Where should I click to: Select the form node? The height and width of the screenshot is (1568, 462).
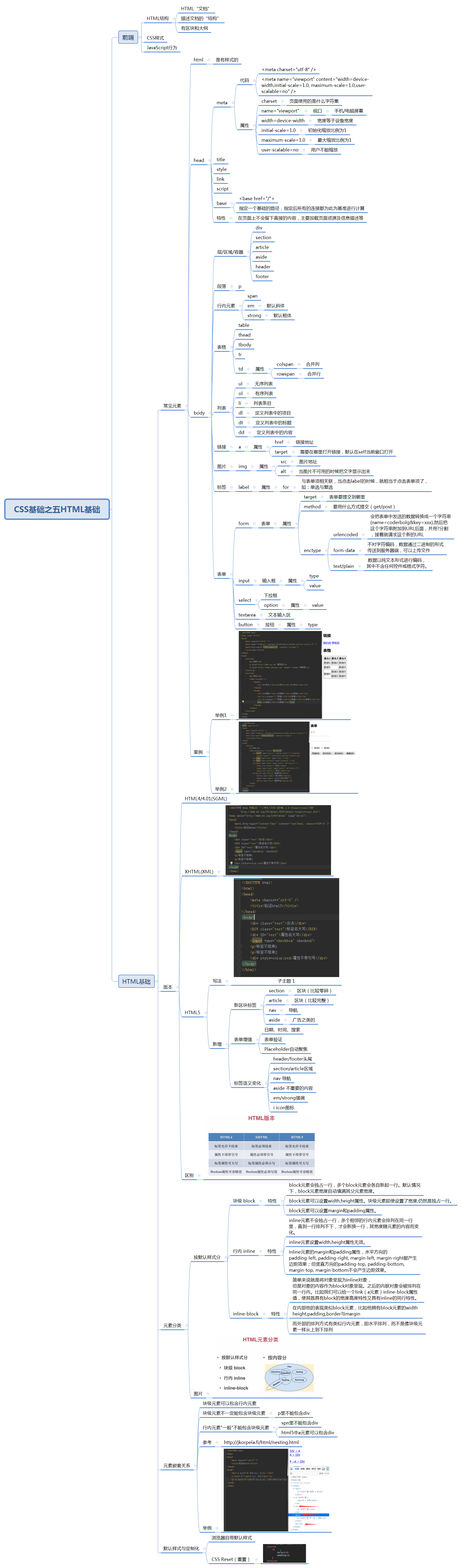[x=243, y=524]
